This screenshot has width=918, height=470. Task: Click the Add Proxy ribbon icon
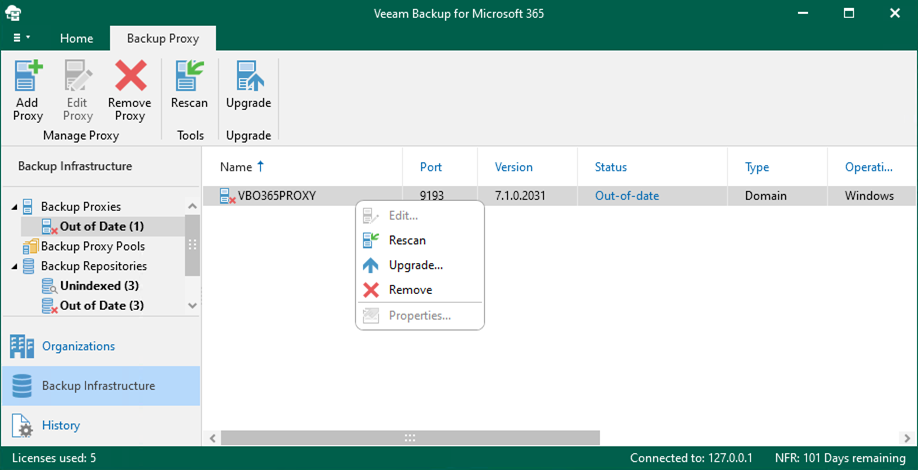click(x=28, y=76)
